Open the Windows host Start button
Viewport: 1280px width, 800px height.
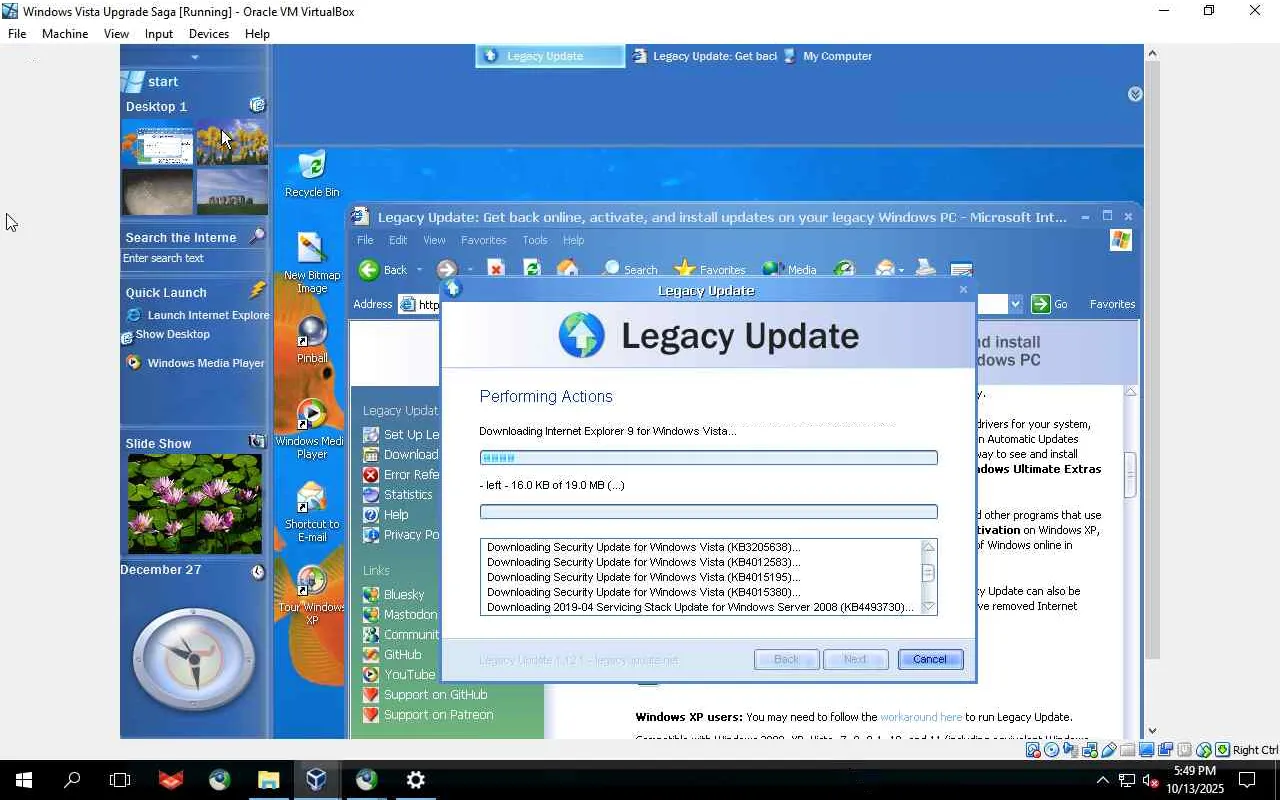[24, 780]
